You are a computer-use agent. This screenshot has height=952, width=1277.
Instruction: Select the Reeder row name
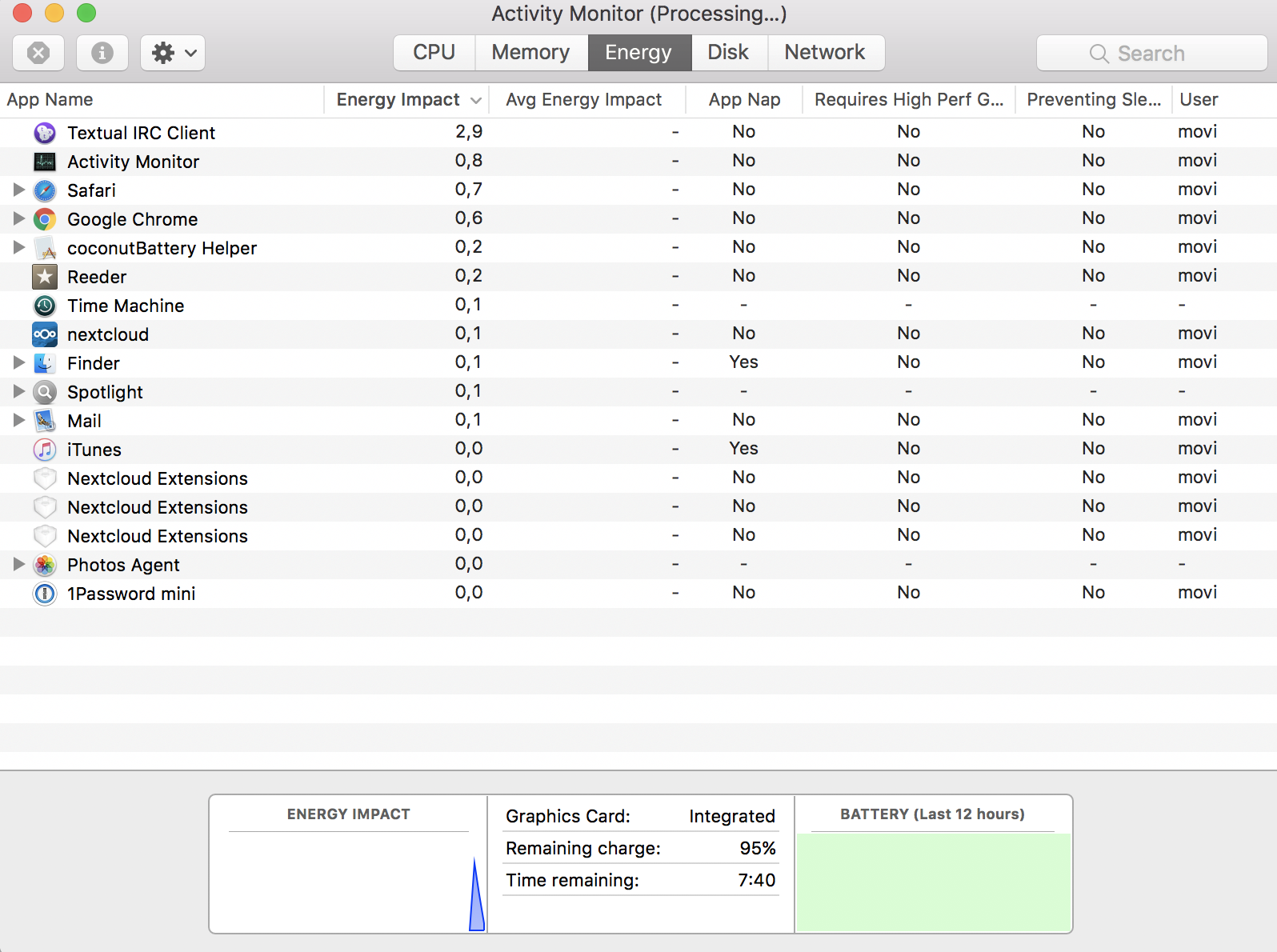(97, 277)
